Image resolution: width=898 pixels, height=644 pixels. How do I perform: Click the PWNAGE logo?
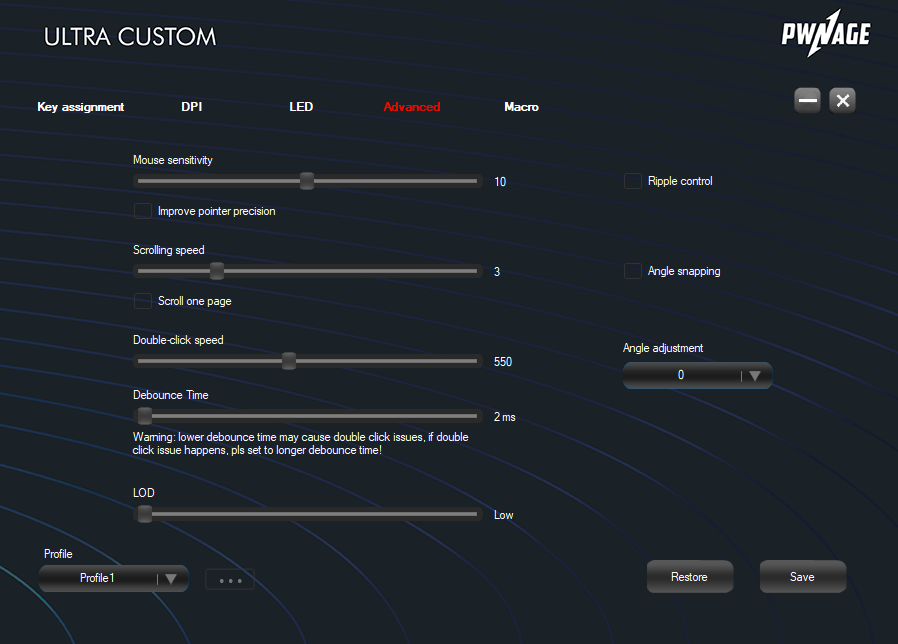825,37
